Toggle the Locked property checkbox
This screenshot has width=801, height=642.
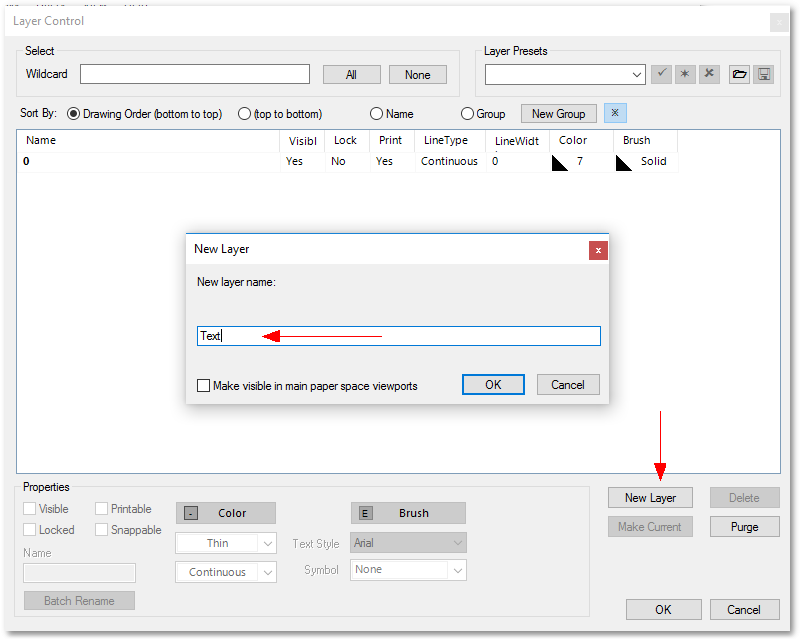click(30, 530)
